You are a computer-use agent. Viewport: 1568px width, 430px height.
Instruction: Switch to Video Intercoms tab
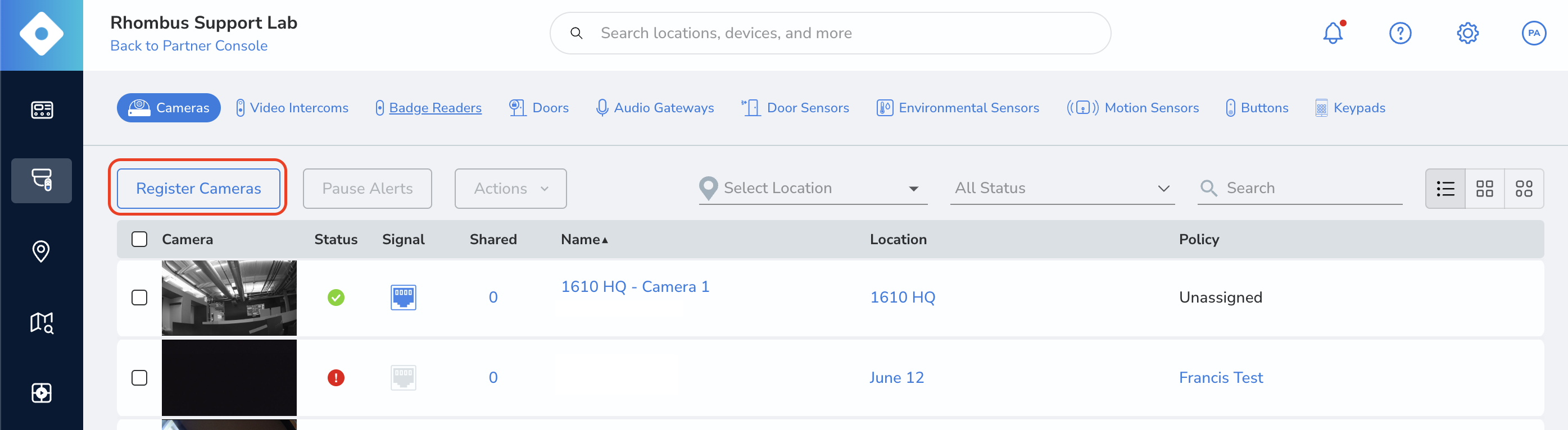pos(292,108)
